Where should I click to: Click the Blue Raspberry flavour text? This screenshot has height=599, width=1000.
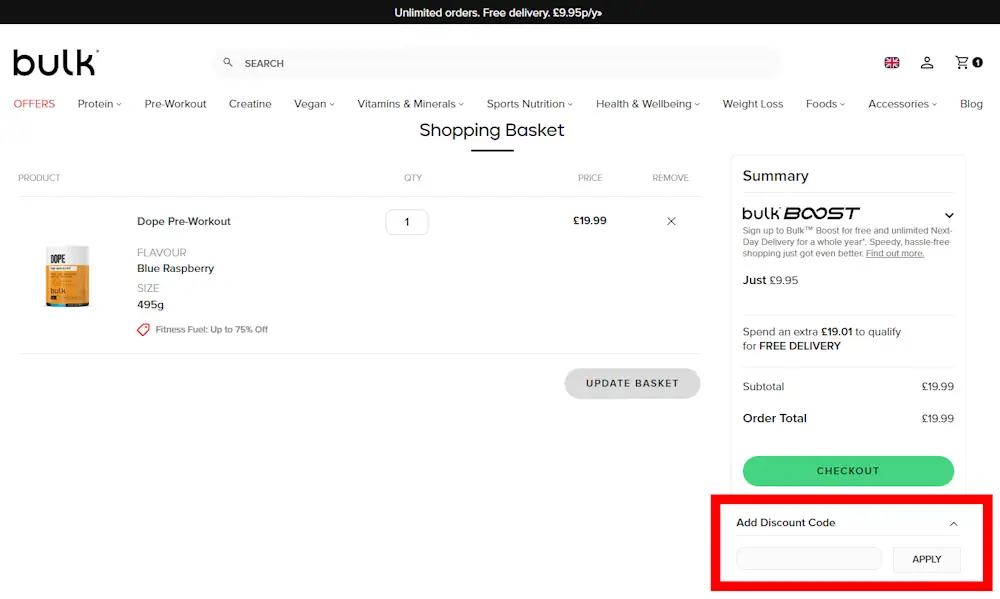175,269
